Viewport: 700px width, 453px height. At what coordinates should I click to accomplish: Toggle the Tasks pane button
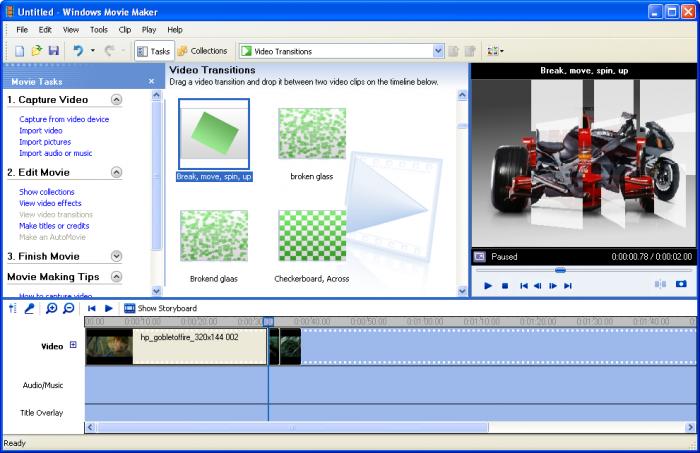tap(153, 51)
